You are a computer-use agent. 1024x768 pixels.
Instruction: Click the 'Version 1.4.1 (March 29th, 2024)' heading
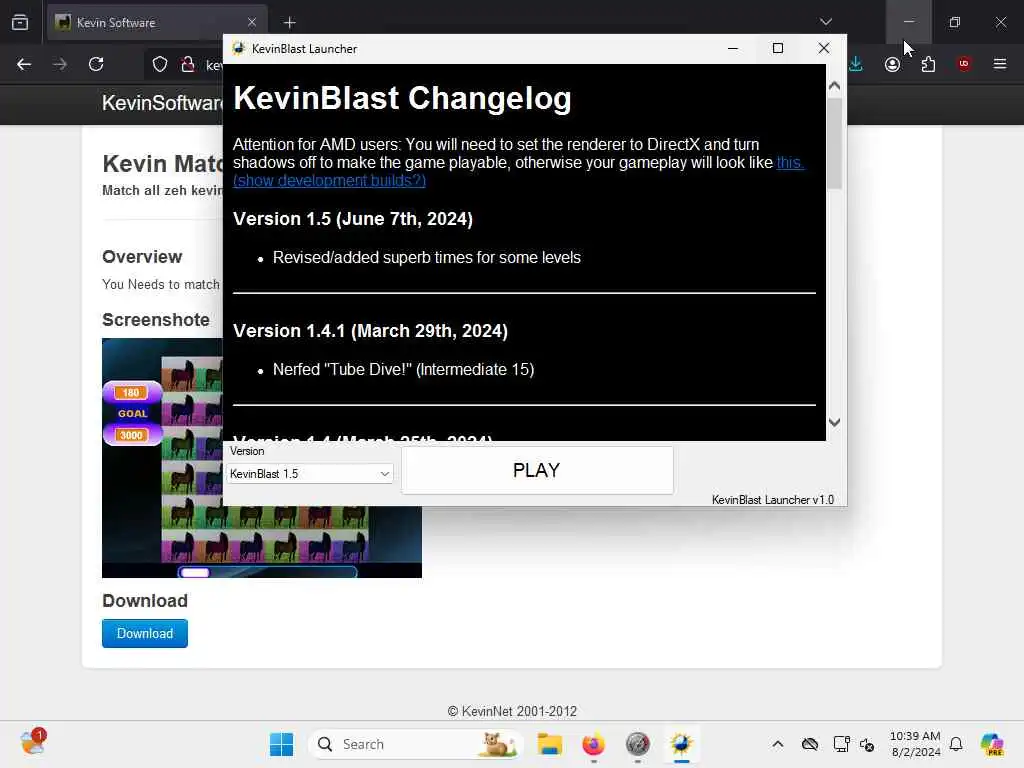pyautogui.click(x=370, y=331)
